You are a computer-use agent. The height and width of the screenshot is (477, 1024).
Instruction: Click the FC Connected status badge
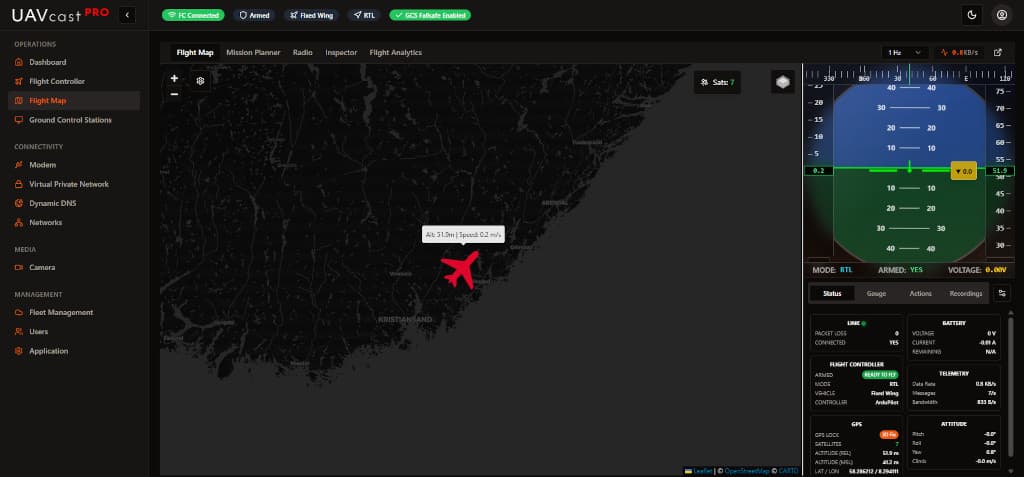193,15
